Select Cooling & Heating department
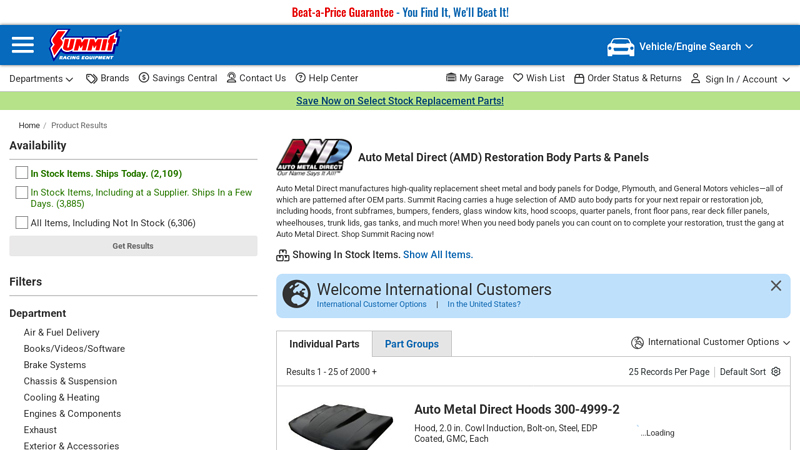Viewport: 800px width, 450px height. (61, 398)
